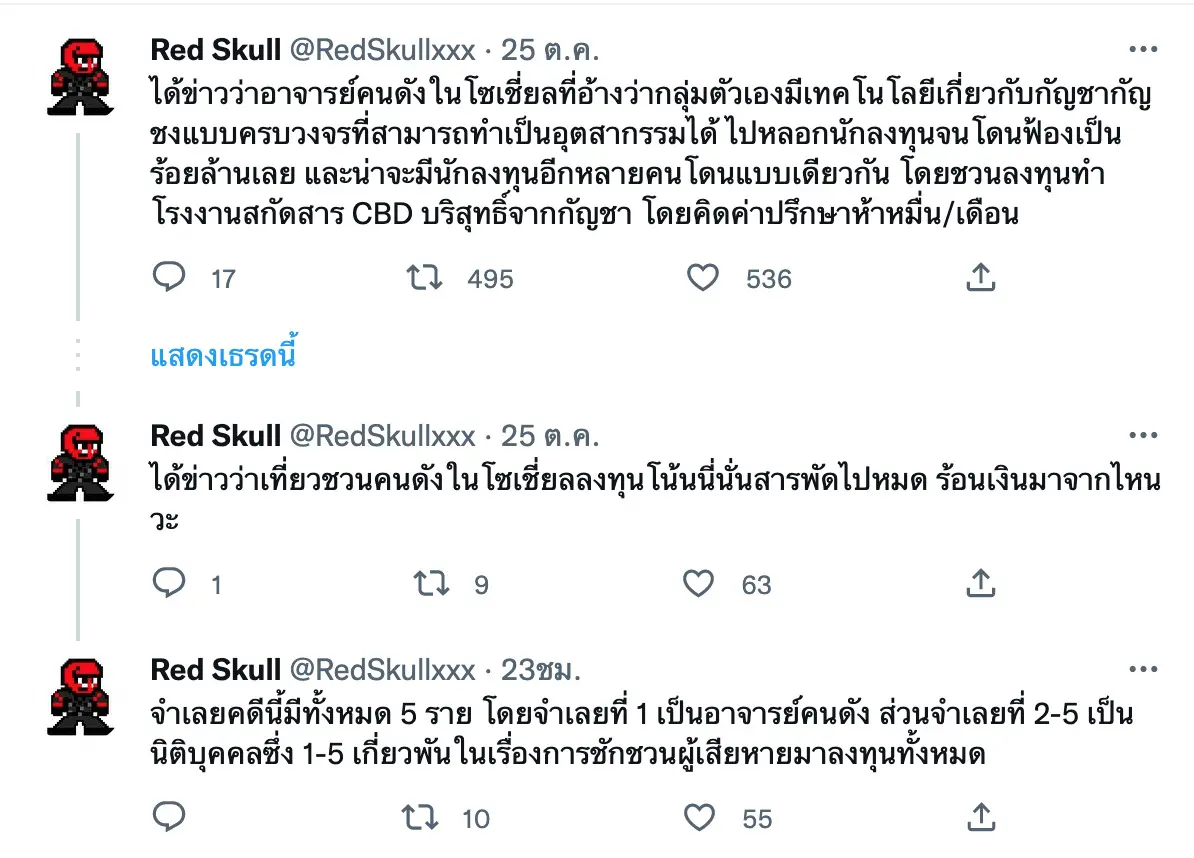Retweet the tweet with 9 retweets
This screenshot has width=1194, height=858.
tap(431, 582)
